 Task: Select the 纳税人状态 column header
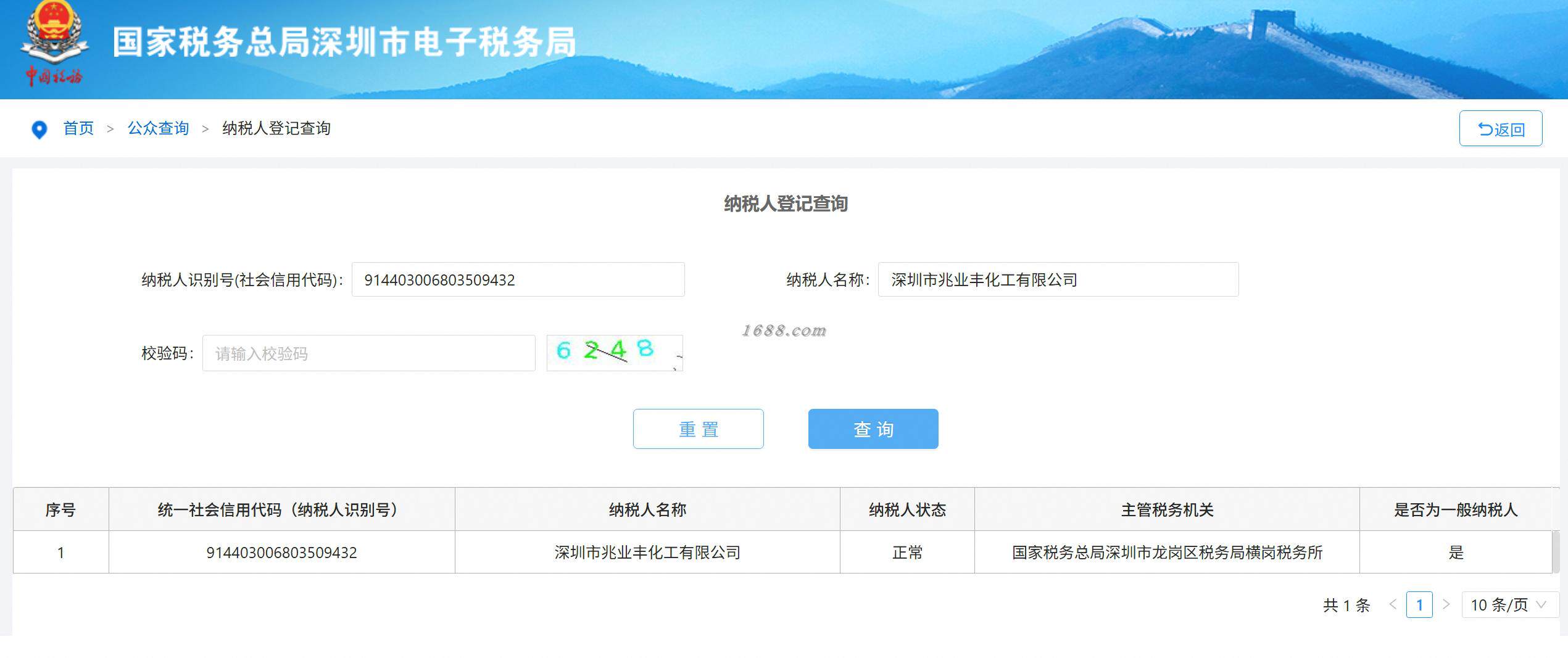click(907, 510)
